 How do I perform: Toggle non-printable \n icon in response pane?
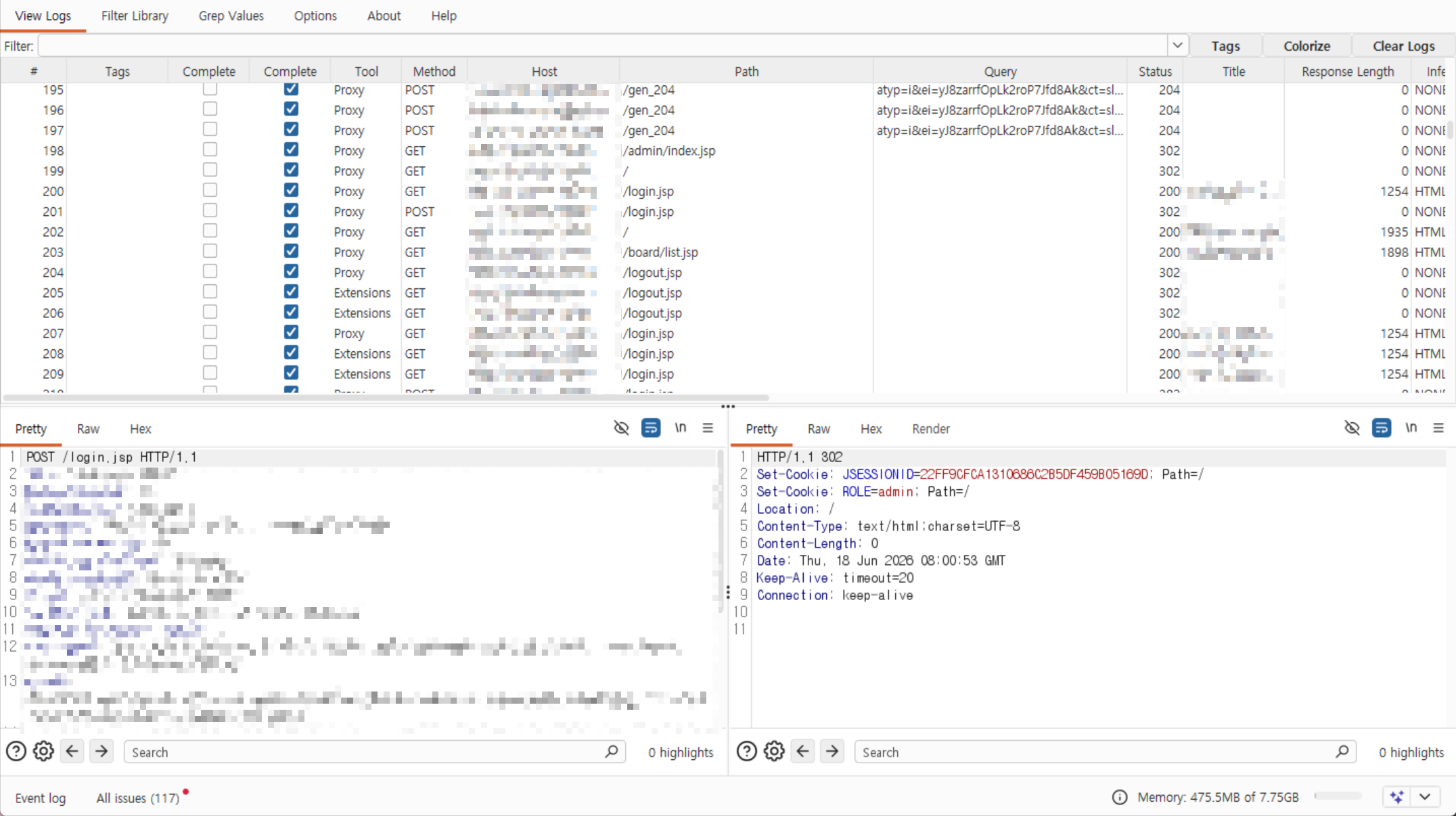[x=1411, y=428]
